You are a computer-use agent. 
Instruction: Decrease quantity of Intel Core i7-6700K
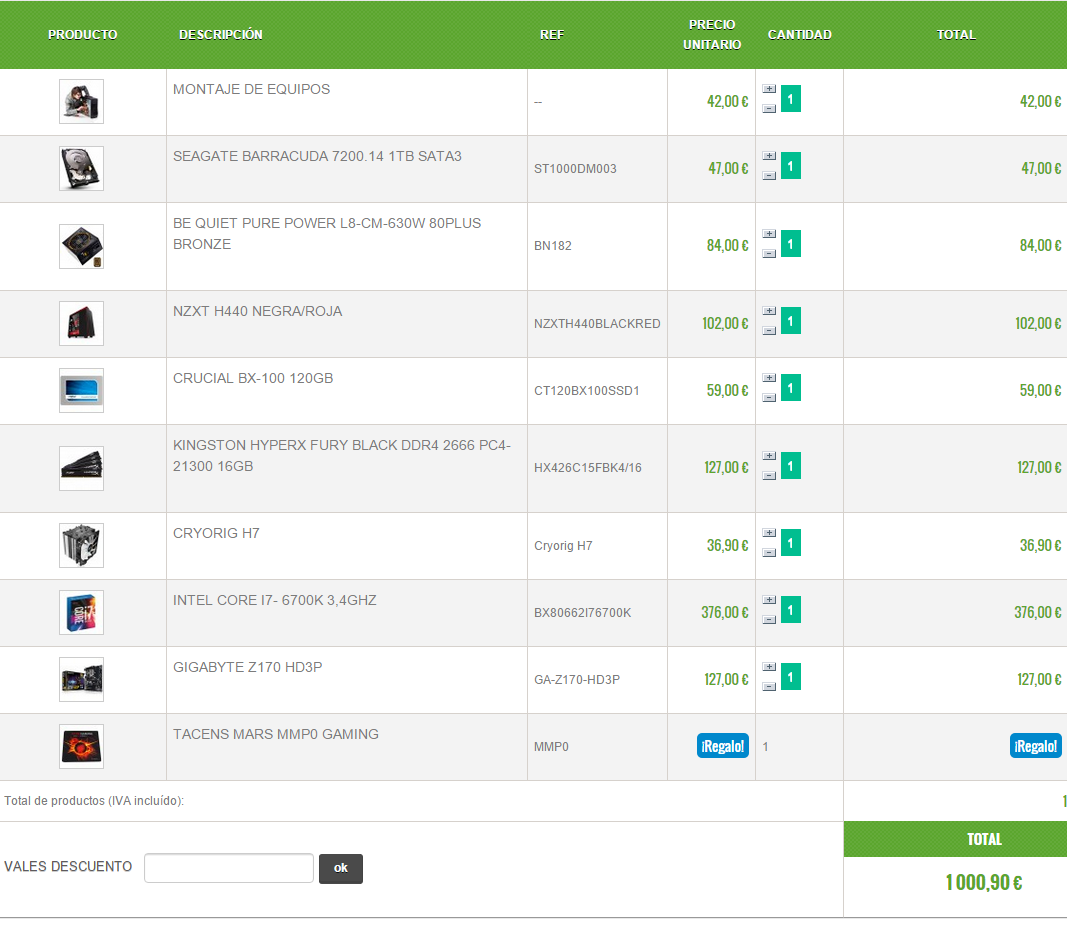(x=769, y=620)
